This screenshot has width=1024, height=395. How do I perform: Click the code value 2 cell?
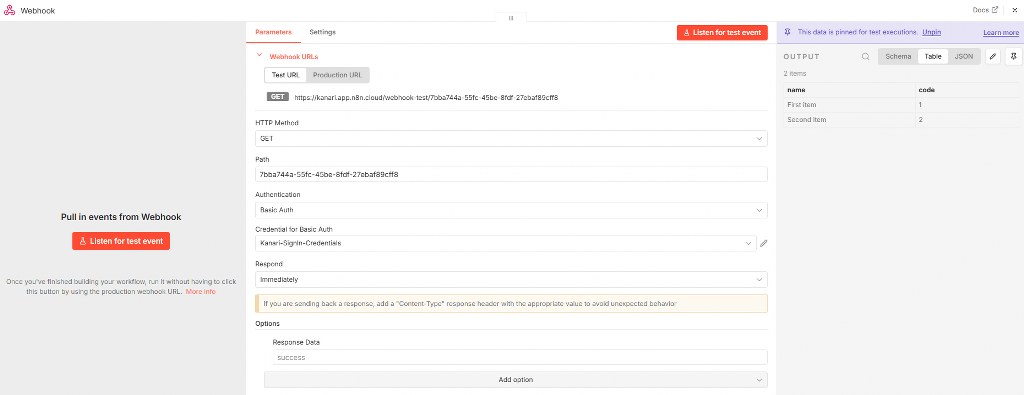(x=967, y=120)
